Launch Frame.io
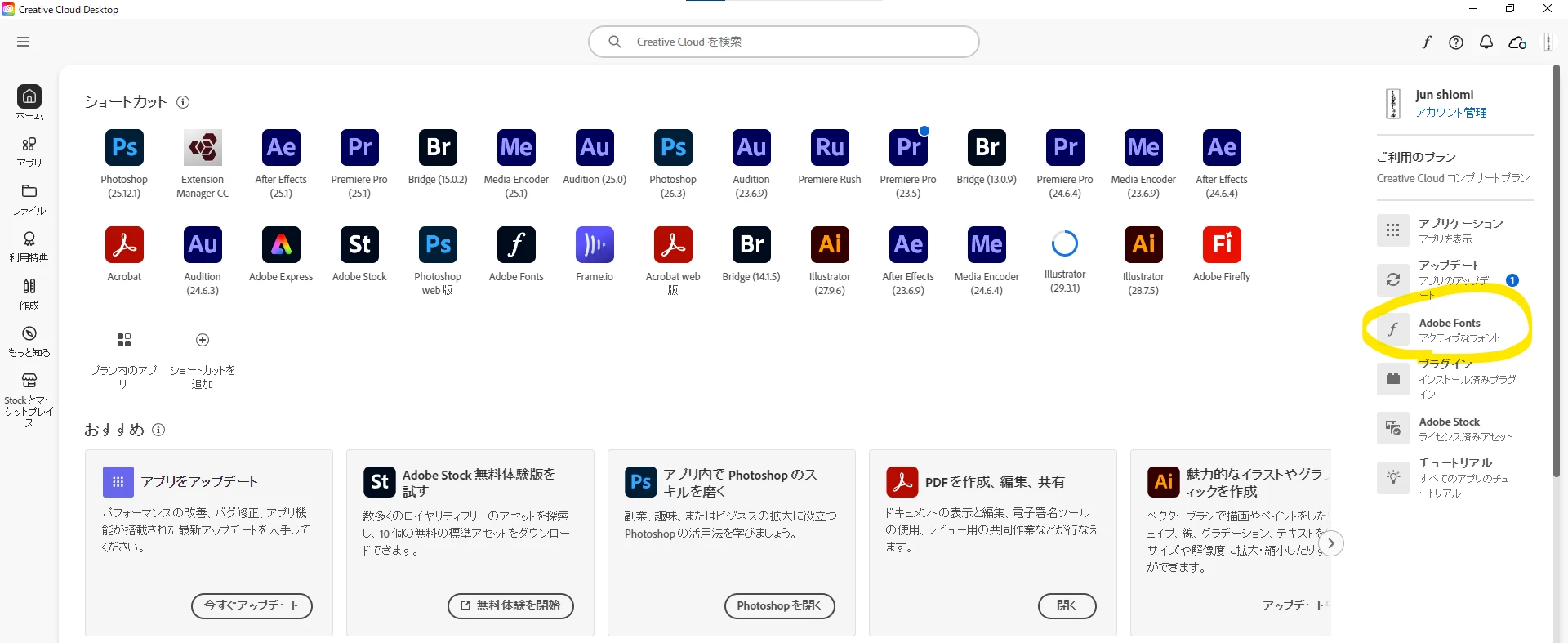Viewport: 1568px width, 643px height. point(595,245)
